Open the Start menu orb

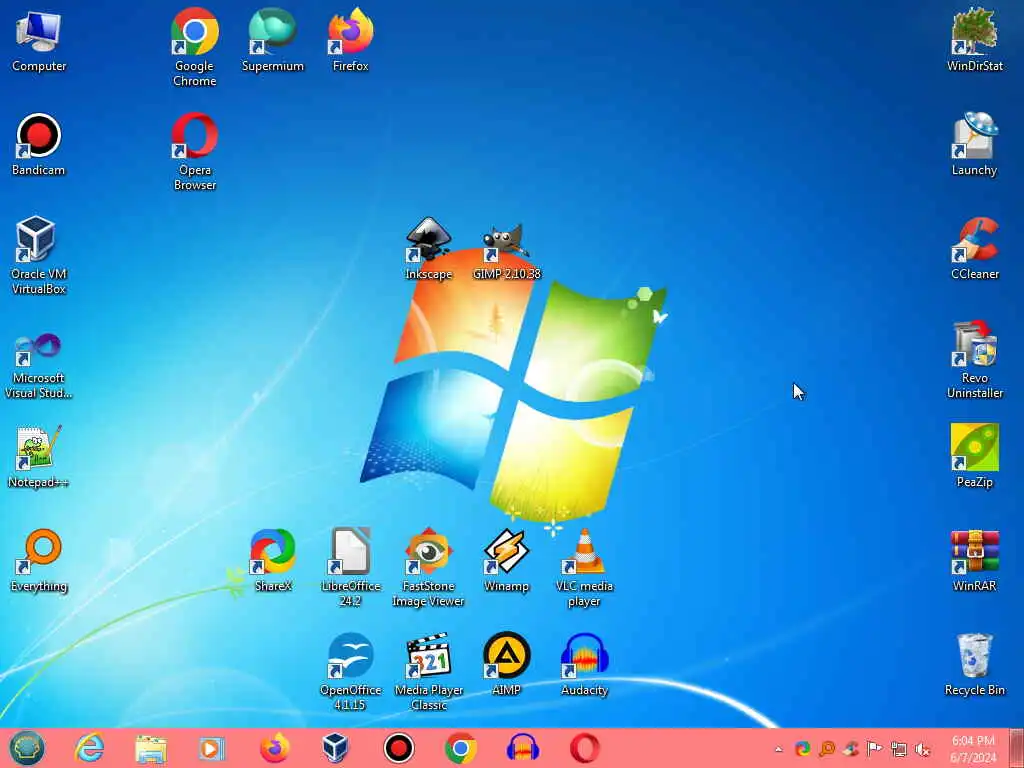click(x=27, y=748)
